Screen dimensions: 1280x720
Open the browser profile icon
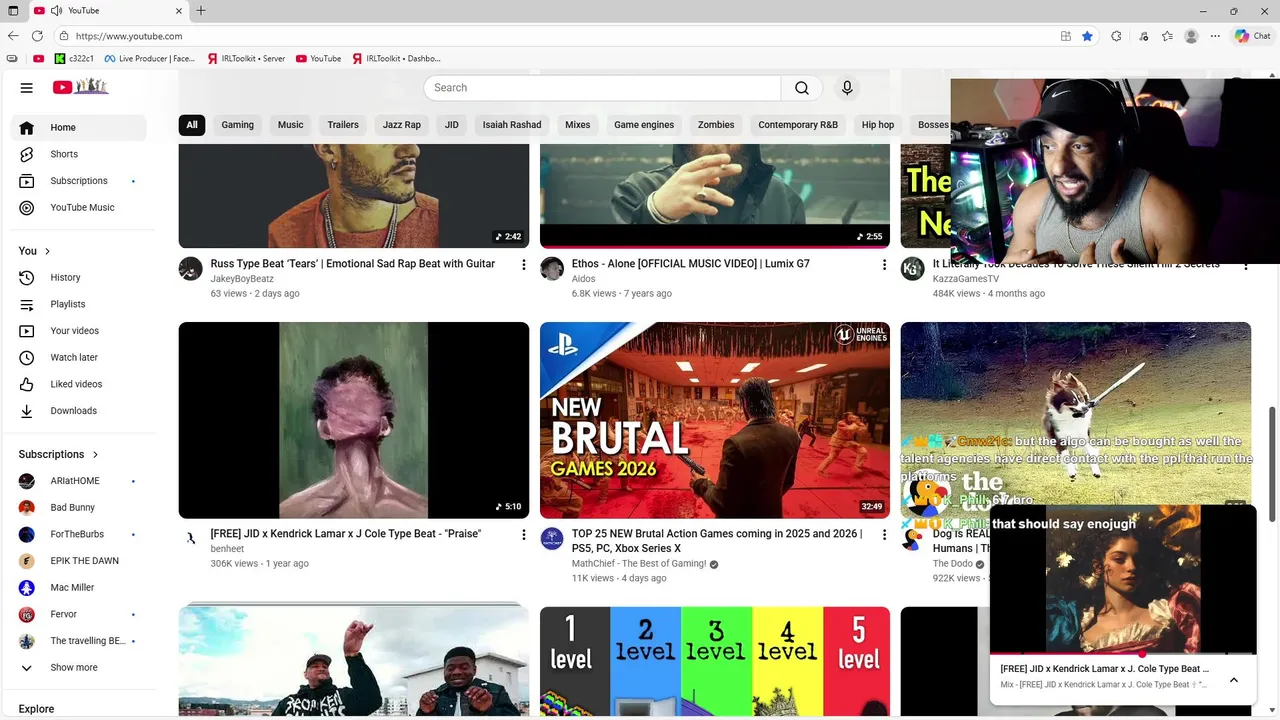(1191, 36)
